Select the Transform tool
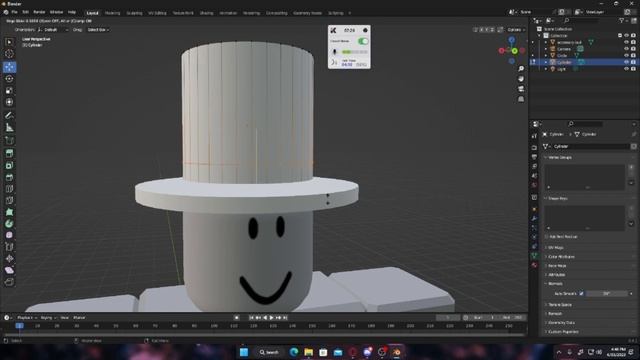Screen dimensions: 640x360 coord(9,102)
